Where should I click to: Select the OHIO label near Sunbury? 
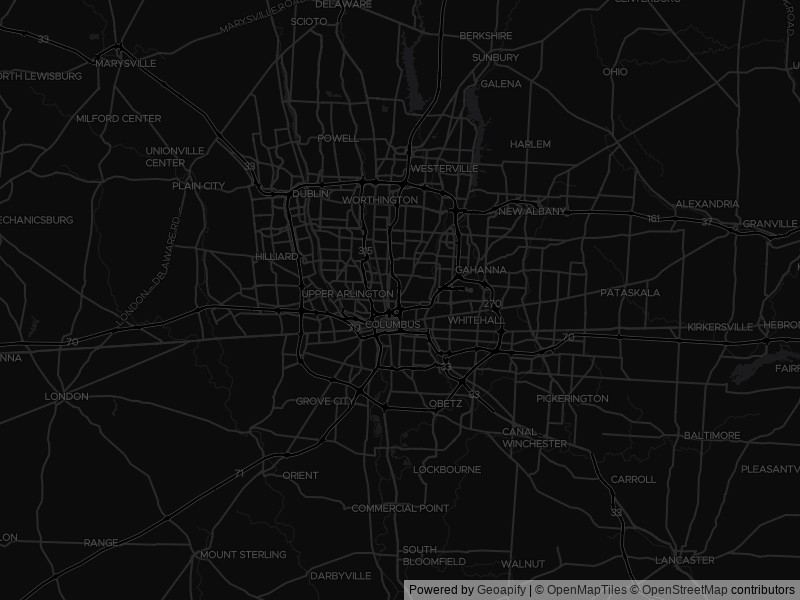615,72
